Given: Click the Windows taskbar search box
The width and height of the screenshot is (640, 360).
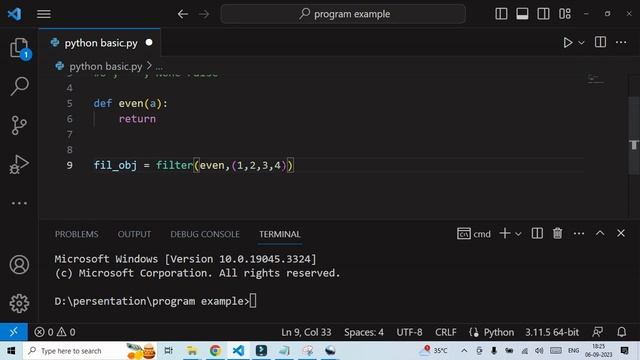Looking at the screenshot, I should click(89, 351).
